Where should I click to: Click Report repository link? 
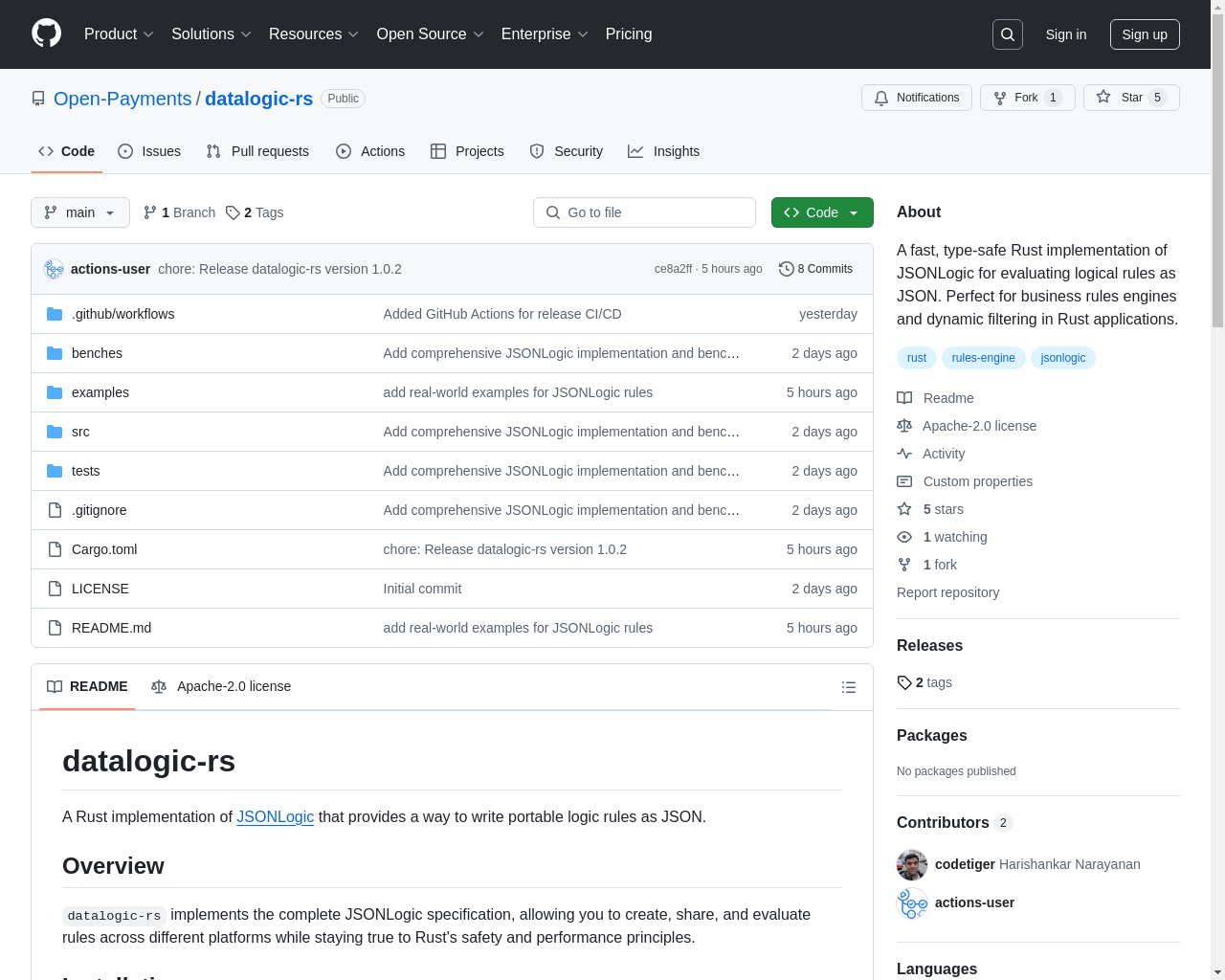coord(947,592)
